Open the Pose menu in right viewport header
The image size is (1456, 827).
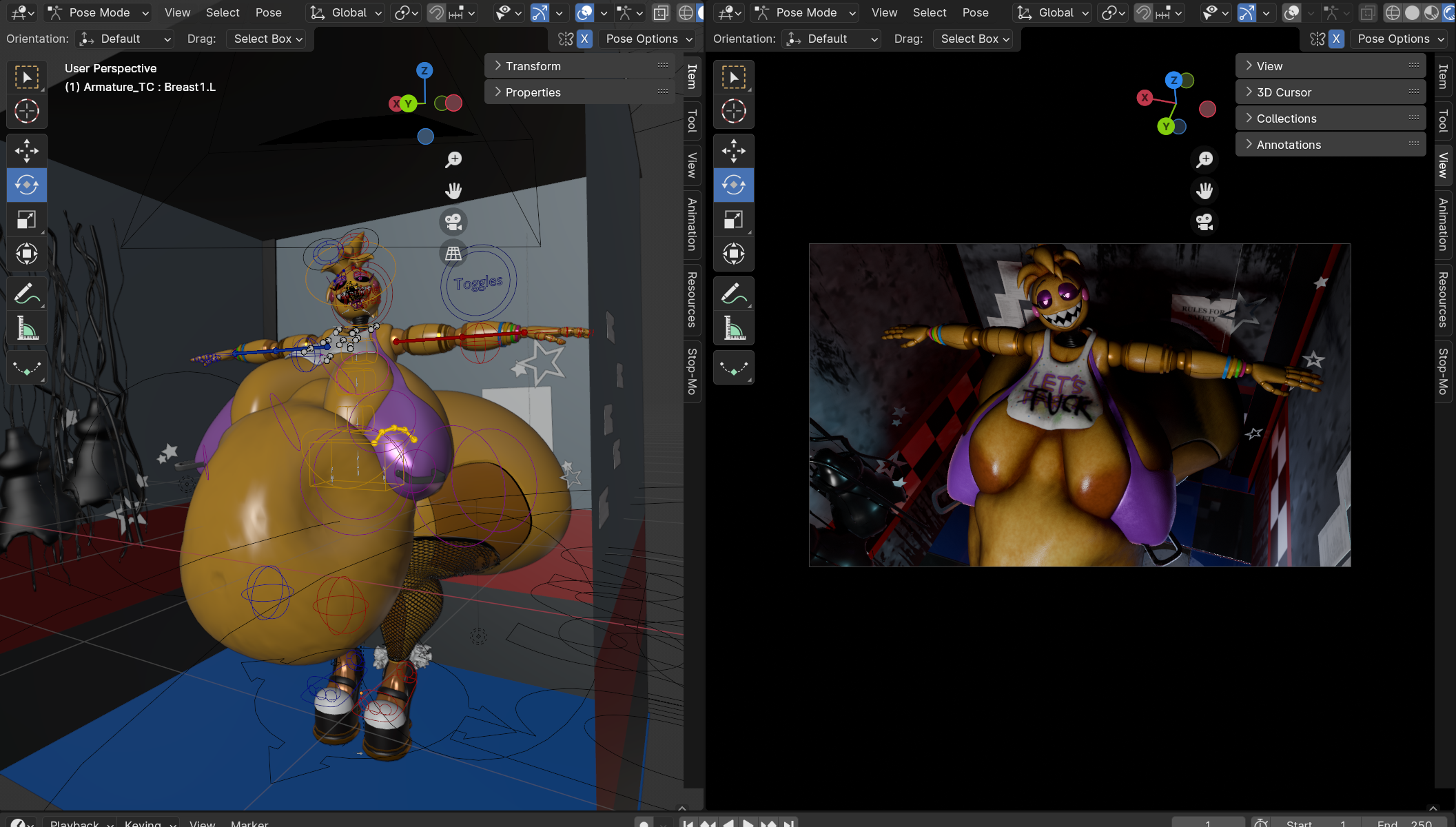coord(975,12)
